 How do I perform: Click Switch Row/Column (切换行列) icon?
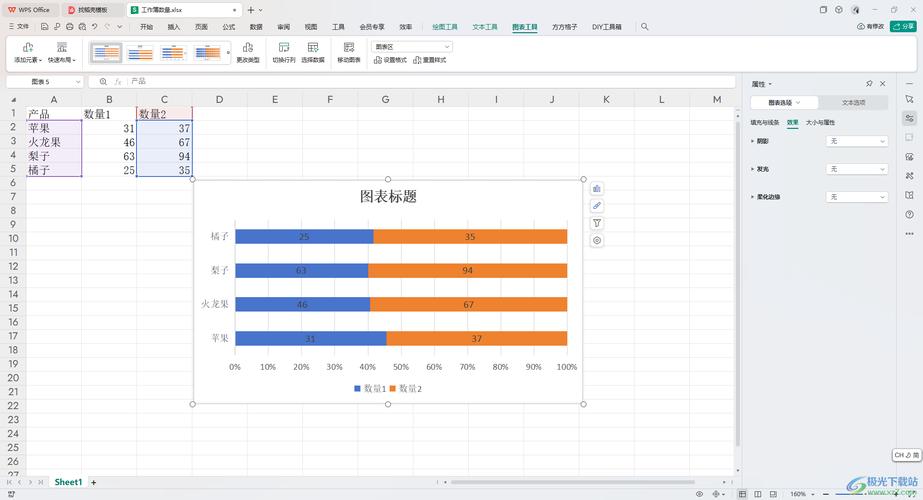tap(284, 48)
